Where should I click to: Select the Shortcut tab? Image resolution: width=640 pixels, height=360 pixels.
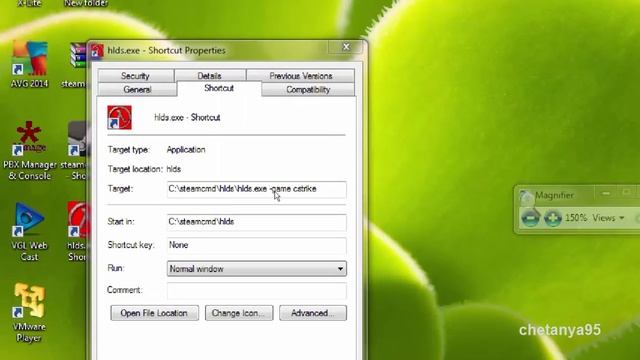(x=219, y=88)
